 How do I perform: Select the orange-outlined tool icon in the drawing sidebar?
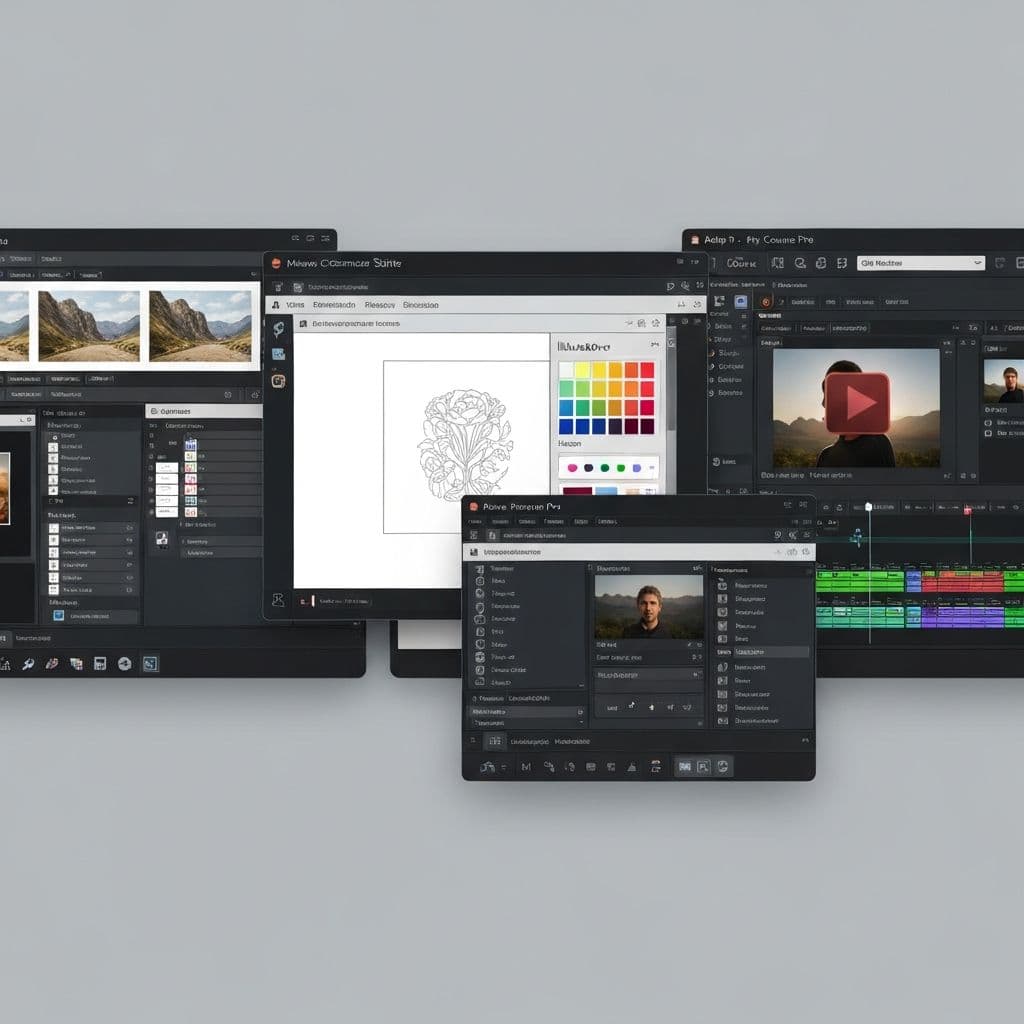[x=278, y=381]
